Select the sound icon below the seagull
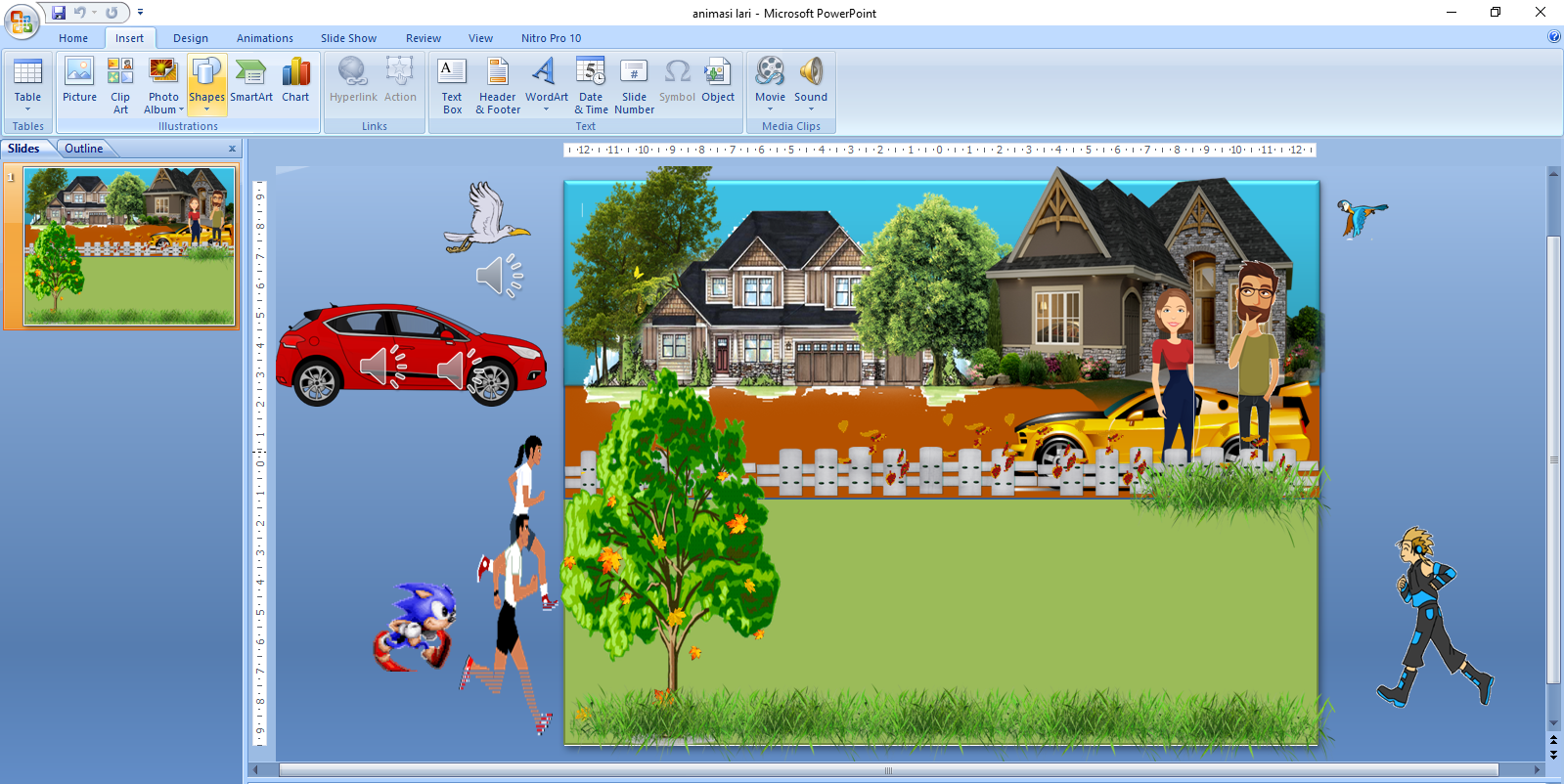 (500, 277)
